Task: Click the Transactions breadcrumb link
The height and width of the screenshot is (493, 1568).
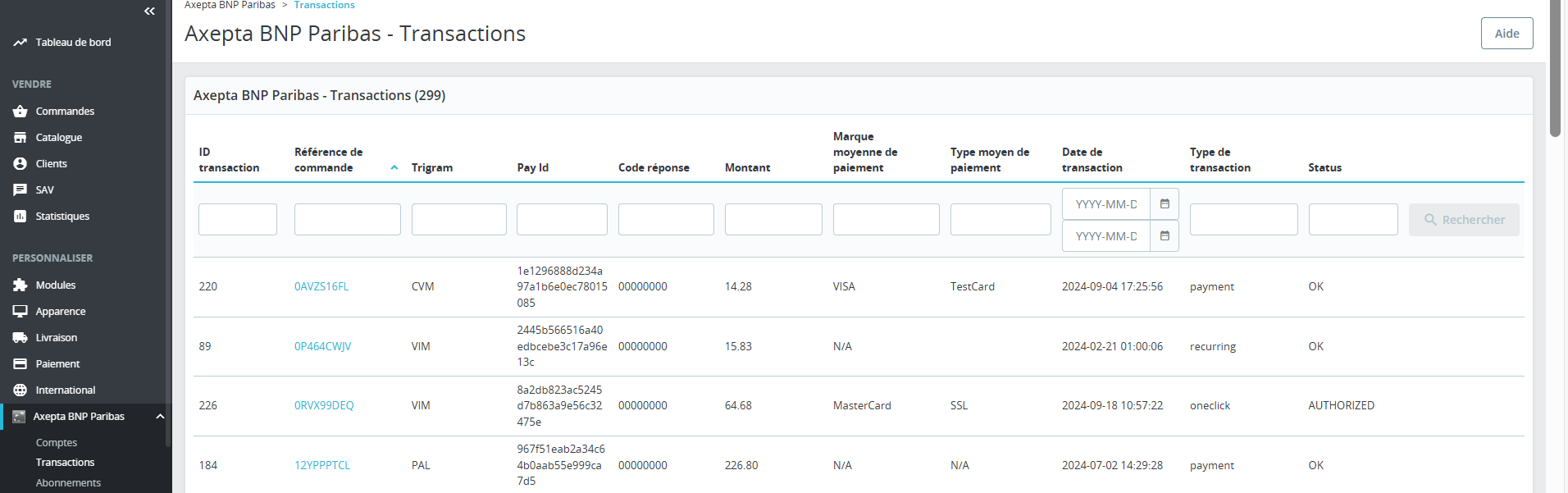Action: 324,5
